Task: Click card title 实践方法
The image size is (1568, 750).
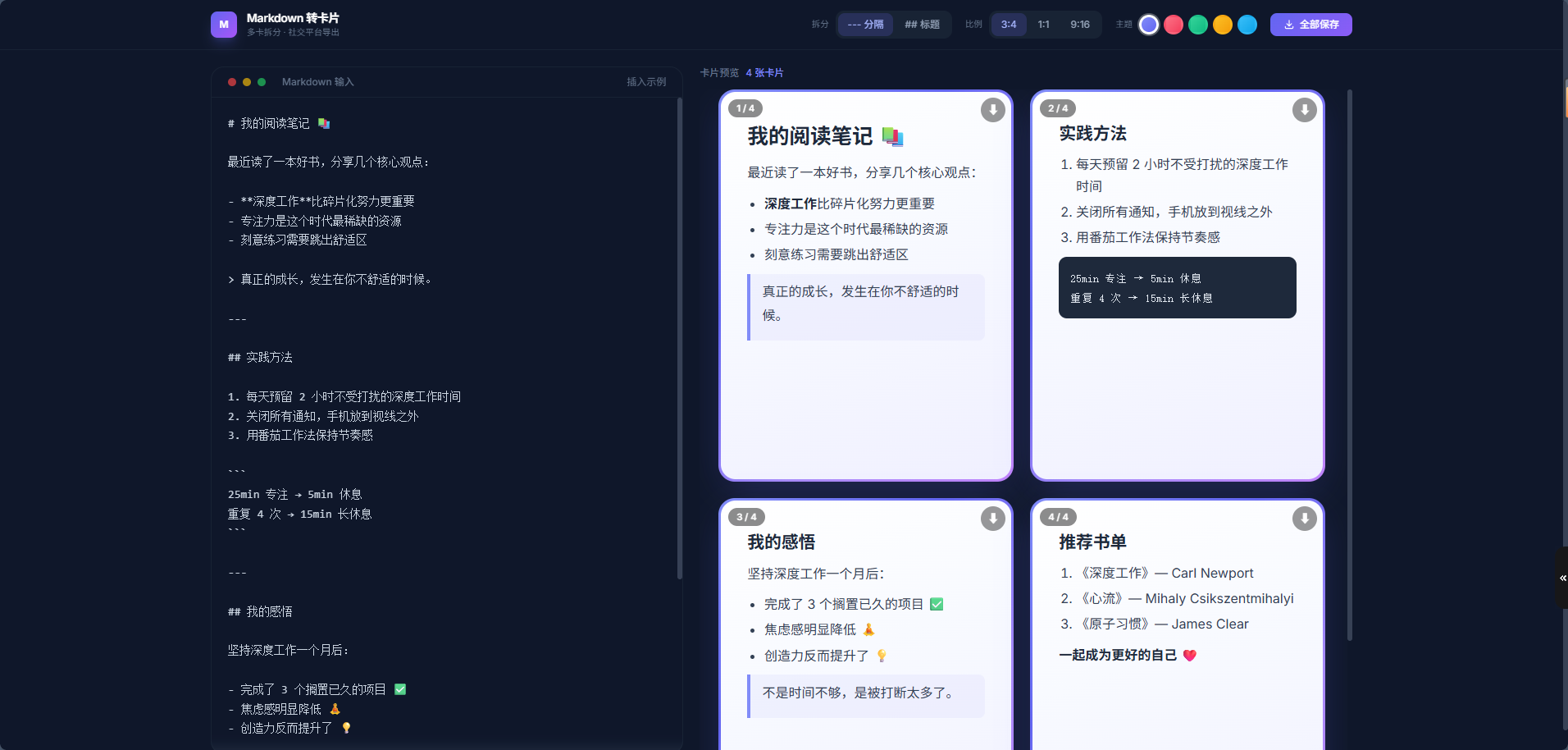Action: click(x=1092, y=133)
